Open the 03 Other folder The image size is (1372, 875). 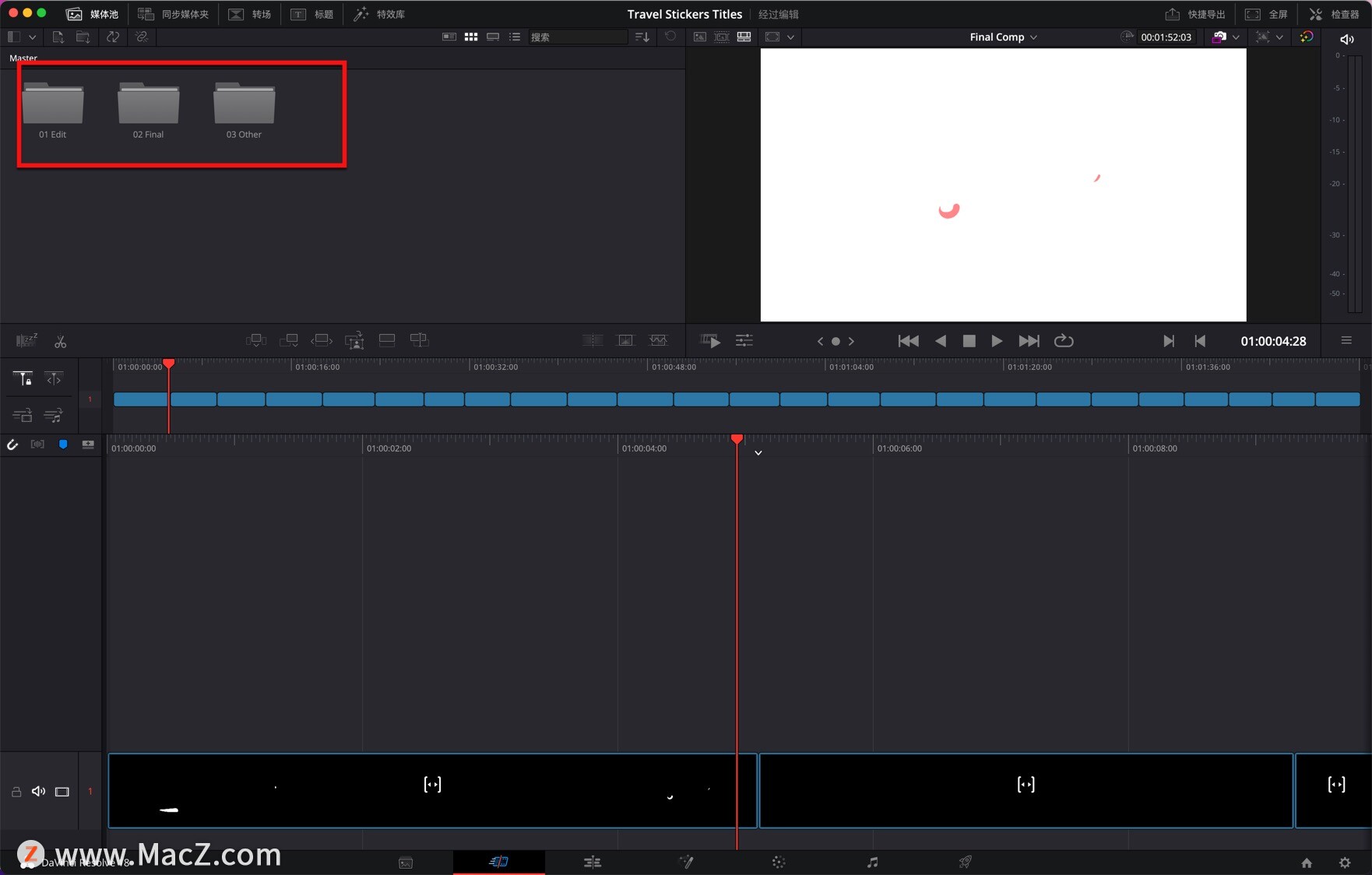click(244, 111)
